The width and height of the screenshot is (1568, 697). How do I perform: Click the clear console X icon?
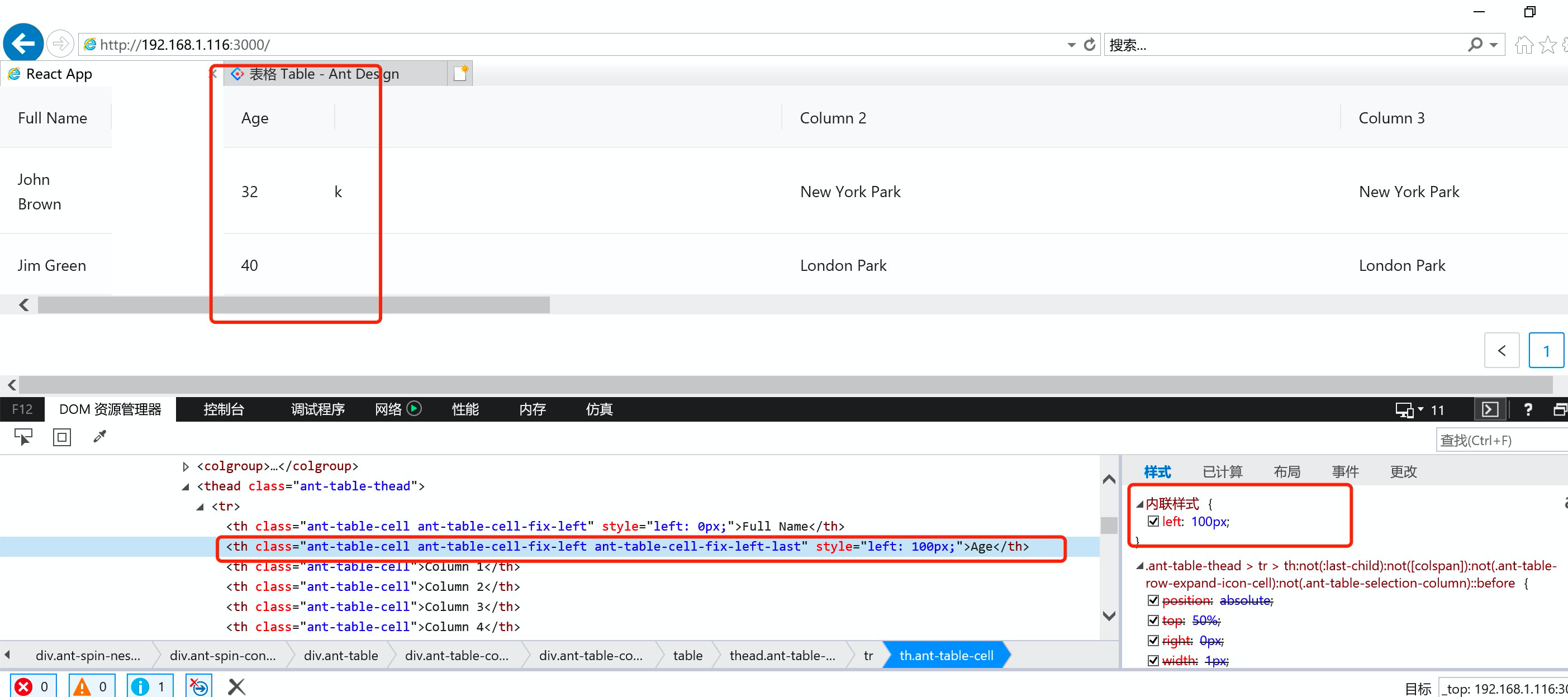[x=236, y=686]
